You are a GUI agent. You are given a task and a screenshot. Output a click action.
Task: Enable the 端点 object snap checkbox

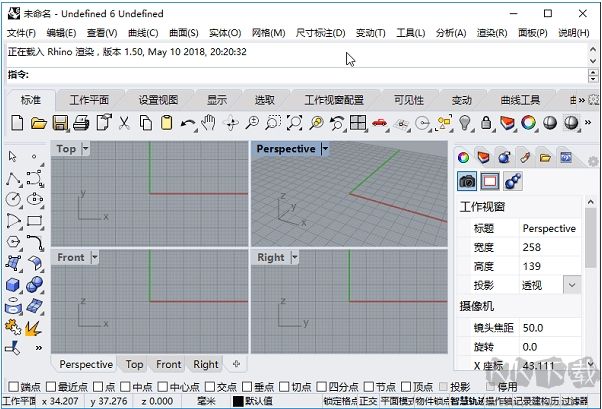(x=13, y=387)
